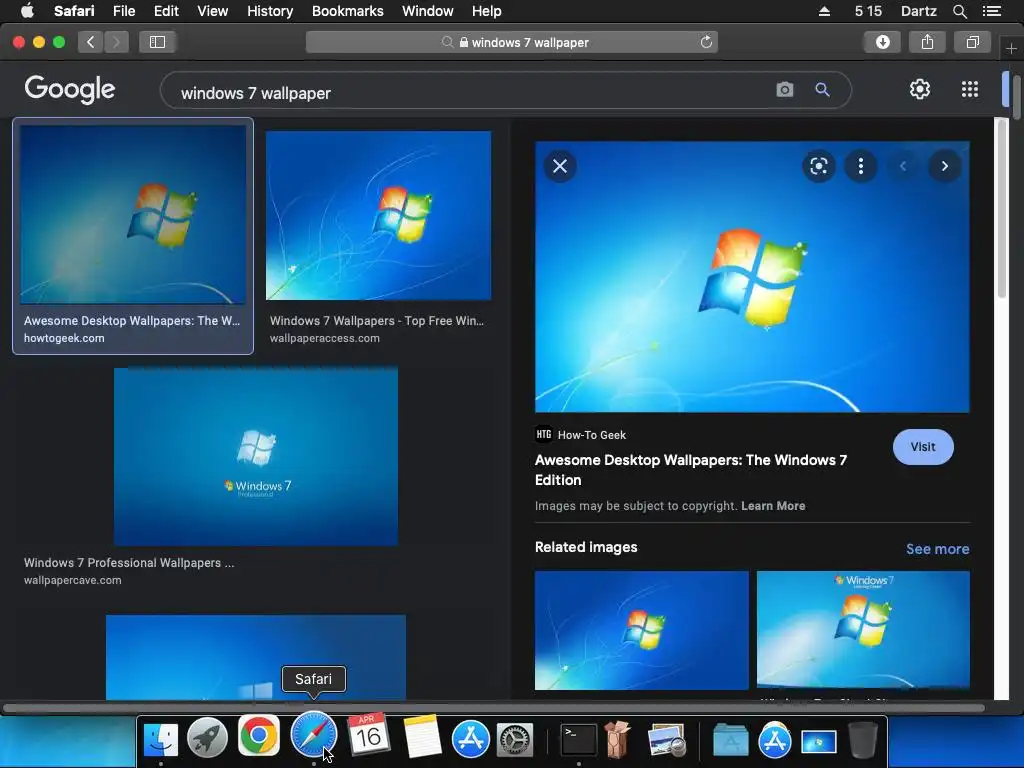Select the wallpaperaccess.com wallpaper thumbnail
The image size is (1024, 768).
[x=378, y=216]
